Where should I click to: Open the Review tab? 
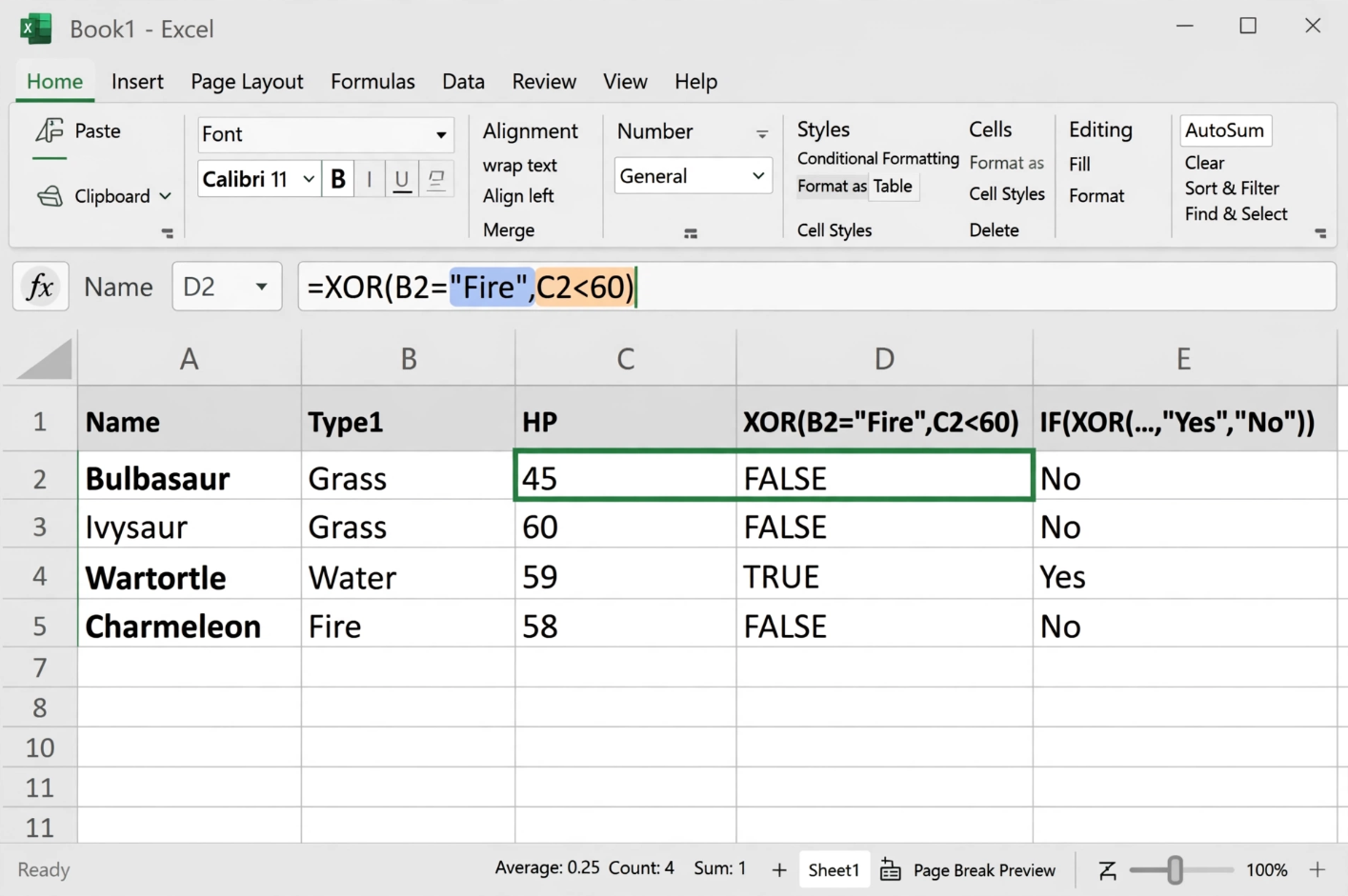coord(544,82)
